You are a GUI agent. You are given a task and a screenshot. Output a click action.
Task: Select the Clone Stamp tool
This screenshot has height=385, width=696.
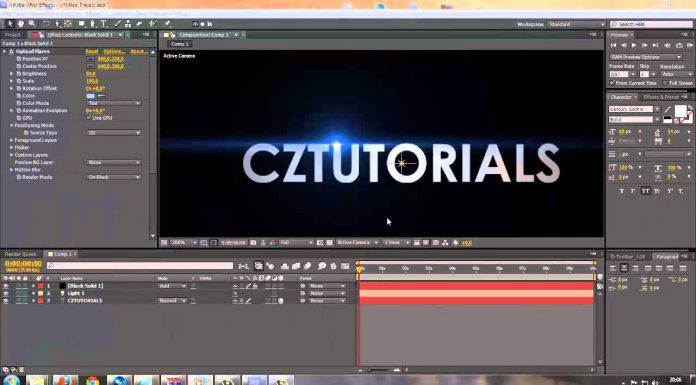click(128, 24)
